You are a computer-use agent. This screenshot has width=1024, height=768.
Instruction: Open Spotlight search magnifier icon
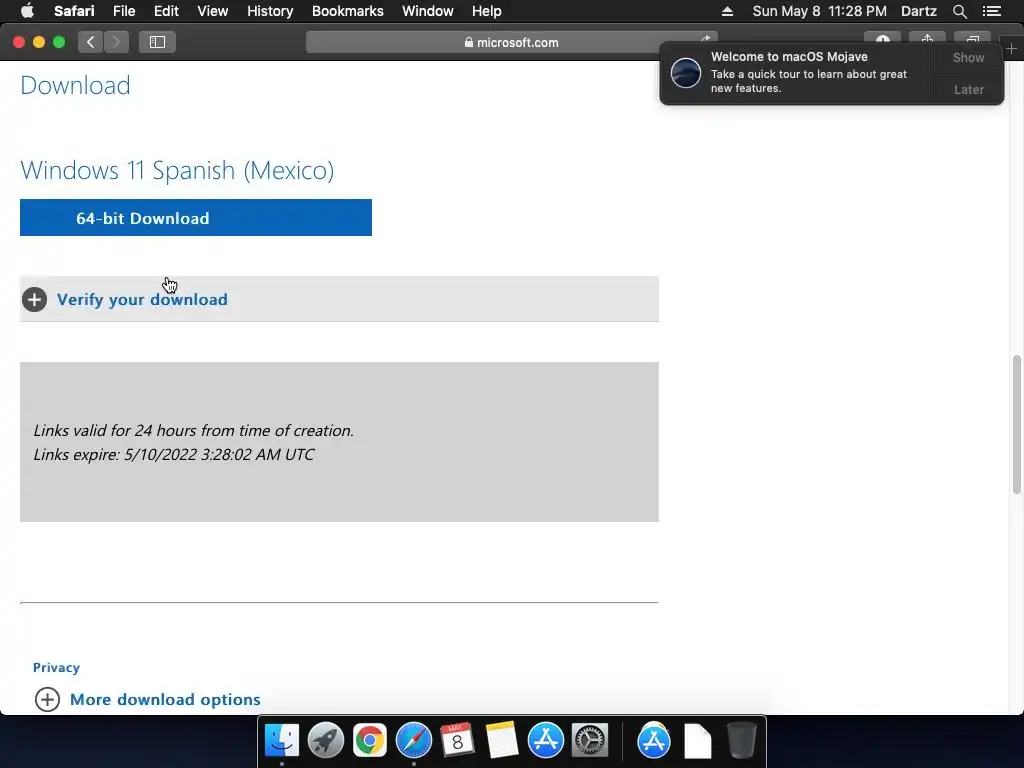coord(959,11)
